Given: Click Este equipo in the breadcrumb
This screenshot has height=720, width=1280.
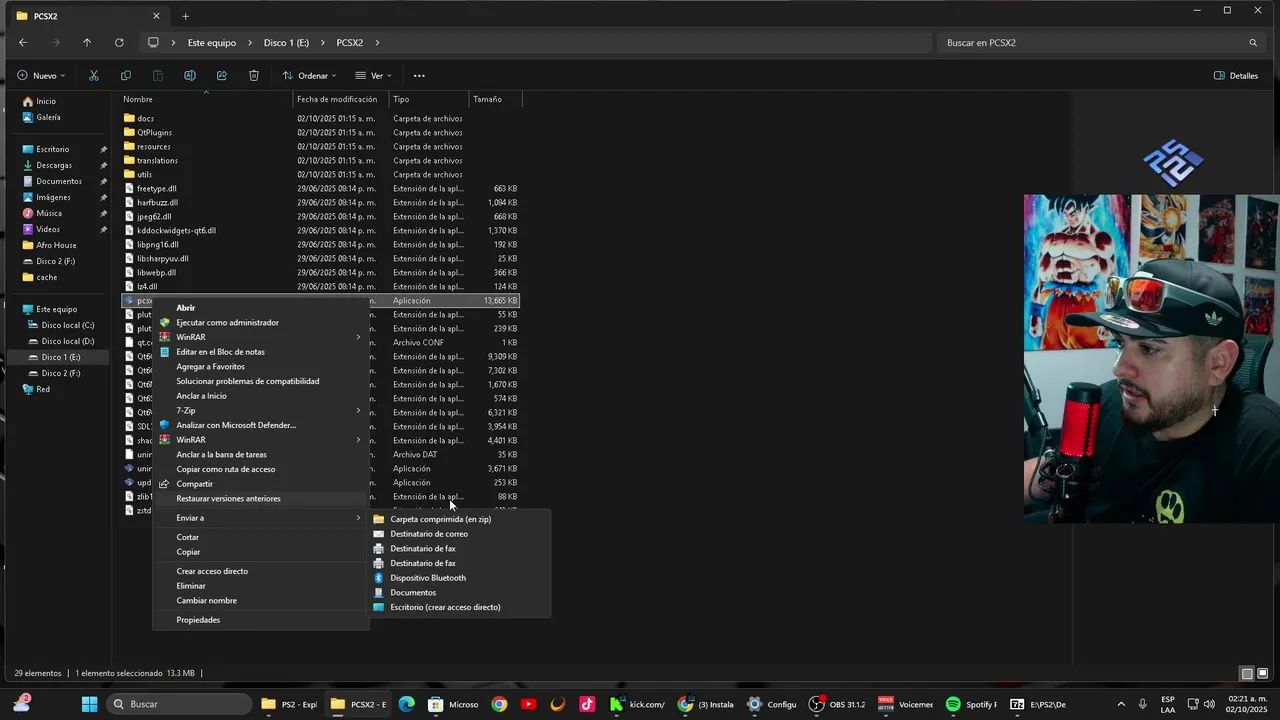Looking at the screenshot, I should tap(212, 43).
